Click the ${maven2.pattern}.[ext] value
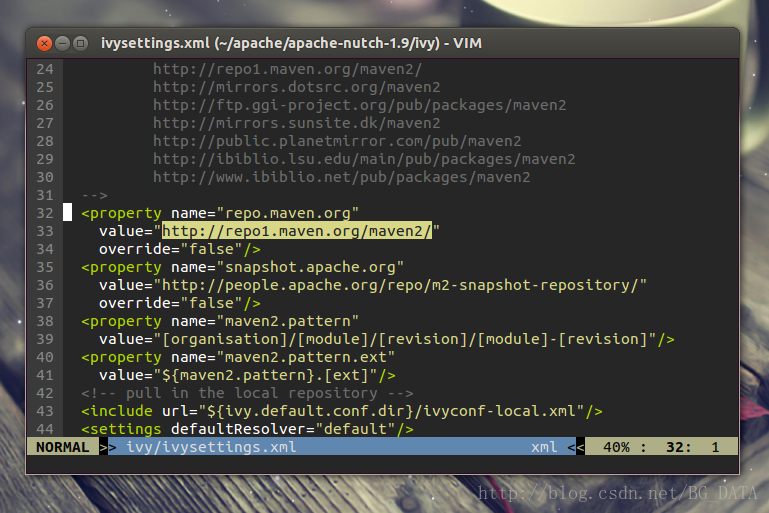 (x=265, y=375)
